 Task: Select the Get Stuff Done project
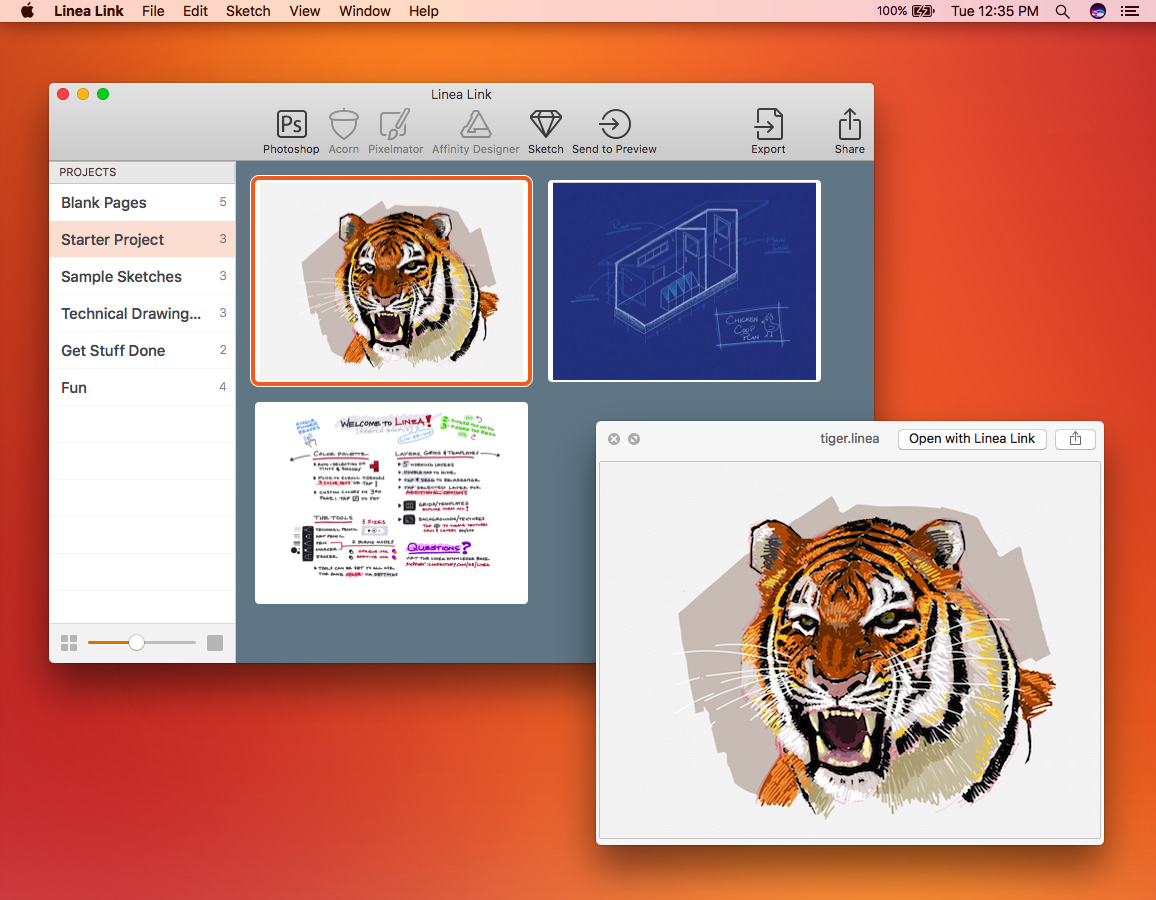113,351
